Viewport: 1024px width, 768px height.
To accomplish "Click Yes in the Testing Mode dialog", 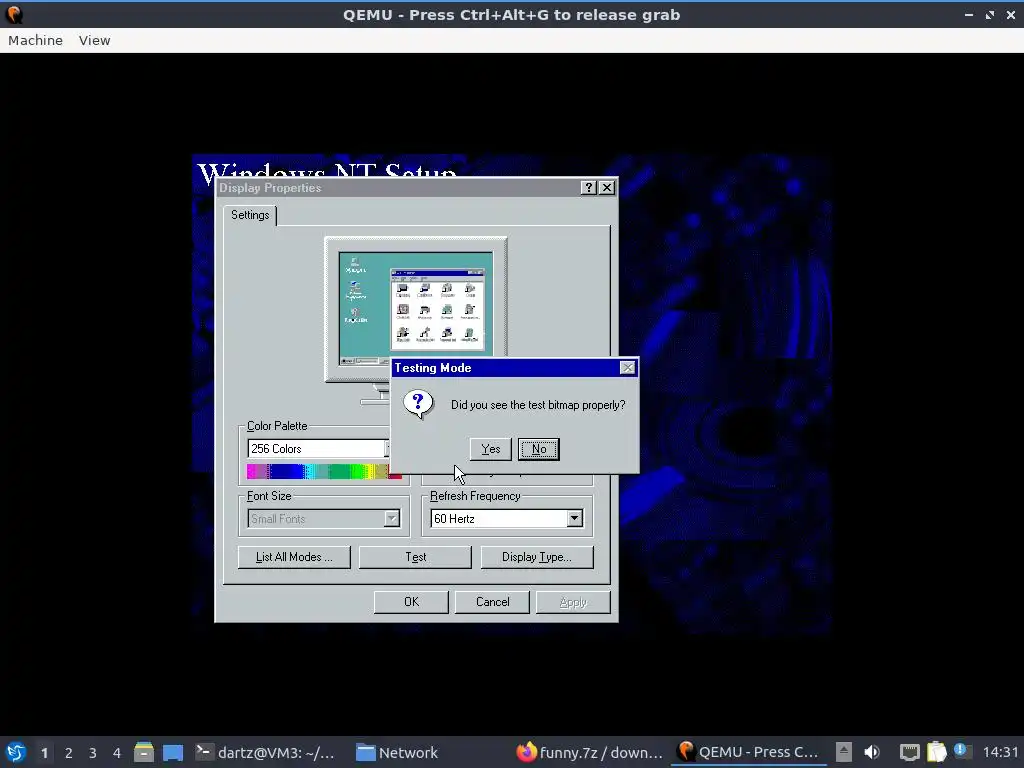I will (x=490, y=449).
